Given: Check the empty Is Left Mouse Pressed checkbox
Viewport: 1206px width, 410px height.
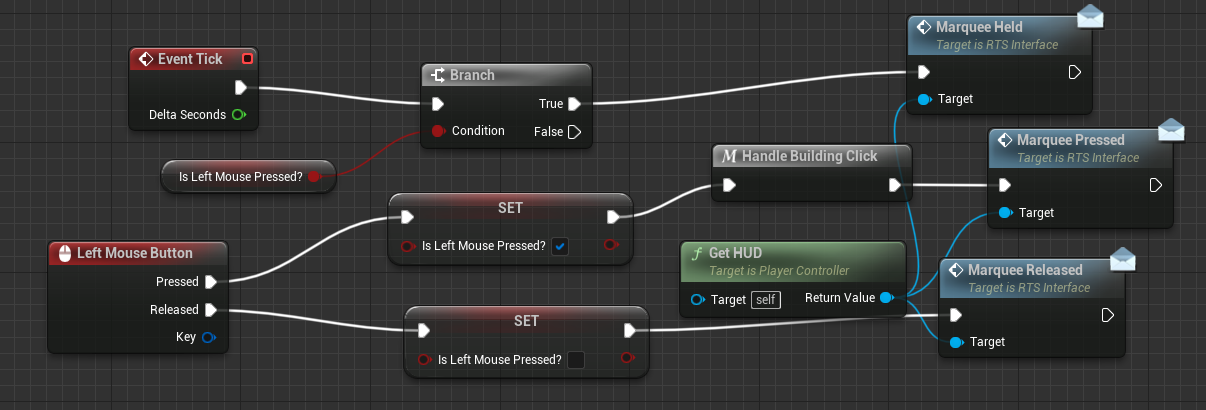Looking at the screenshot, I should (576, 360).
